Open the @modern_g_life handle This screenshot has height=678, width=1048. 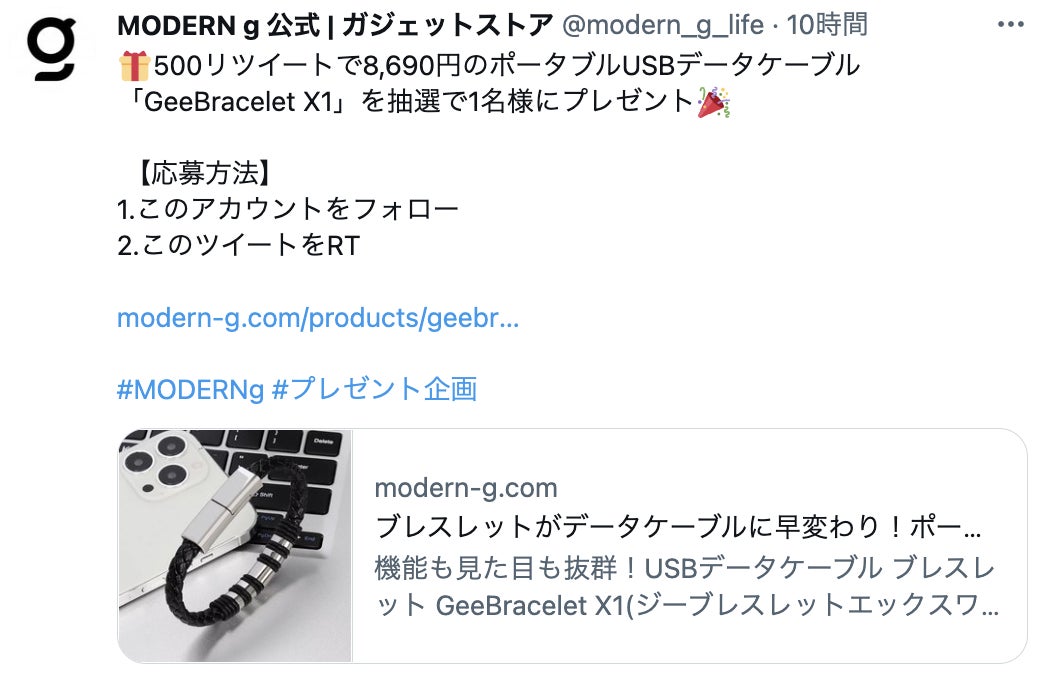point(662,25)
